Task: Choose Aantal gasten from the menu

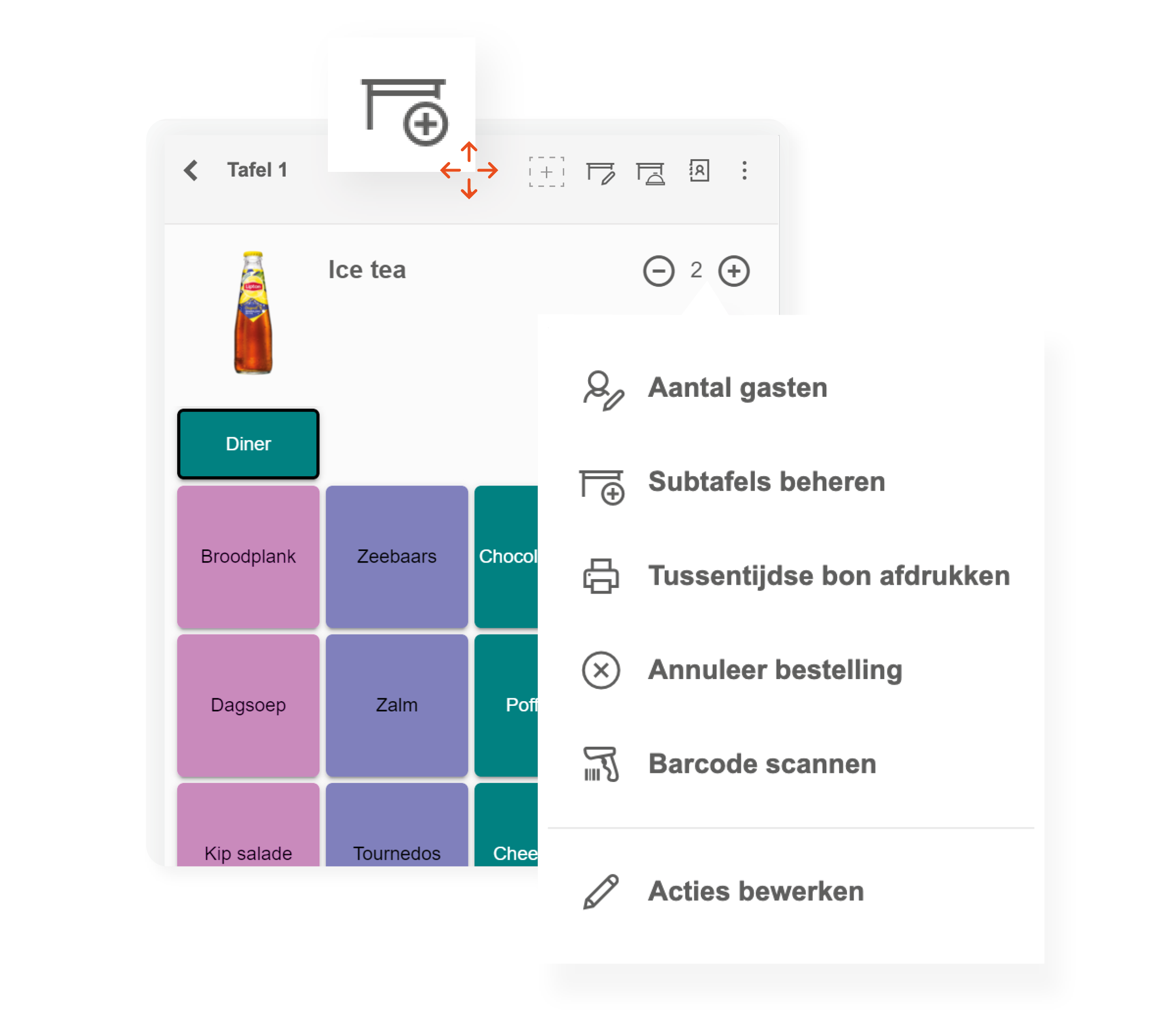Action: click(x=737, y=387)
